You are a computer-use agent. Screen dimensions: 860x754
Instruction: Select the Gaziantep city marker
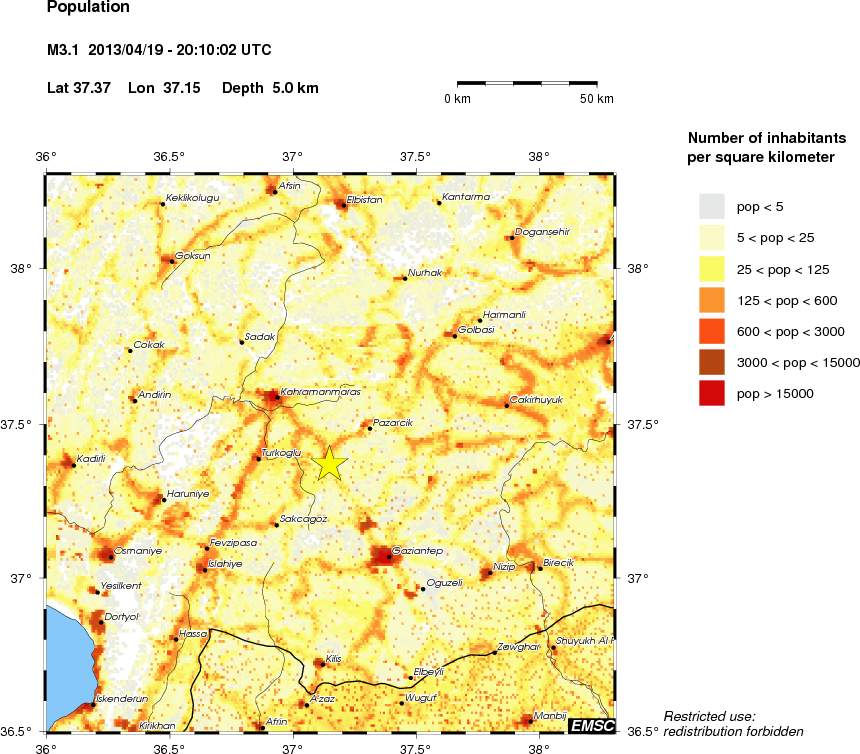click(390, 557)
